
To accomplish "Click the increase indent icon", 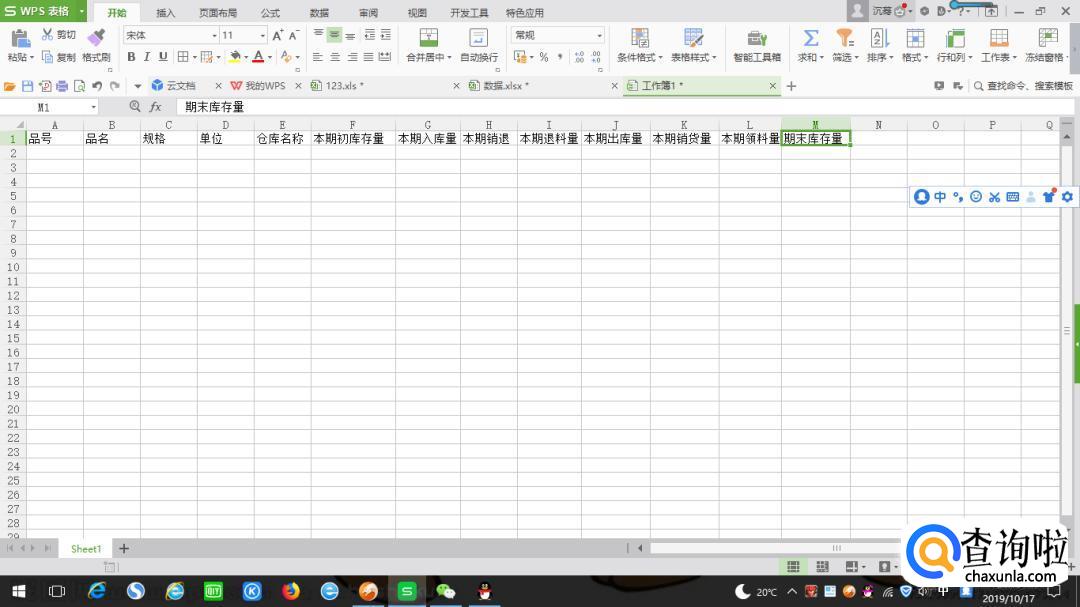I will 386,34.
